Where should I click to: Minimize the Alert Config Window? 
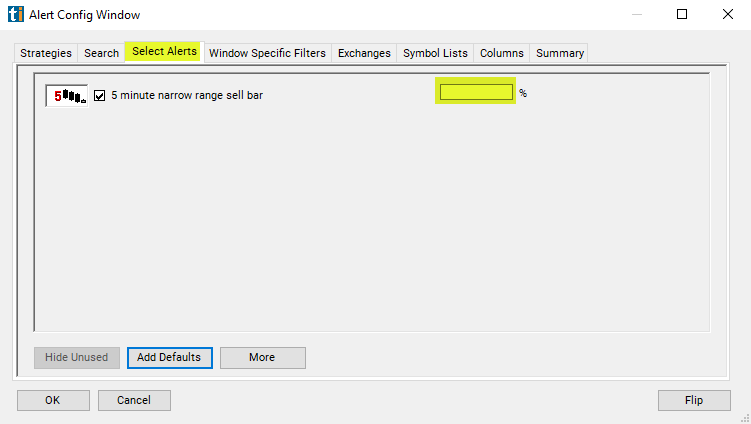[637, 14]
